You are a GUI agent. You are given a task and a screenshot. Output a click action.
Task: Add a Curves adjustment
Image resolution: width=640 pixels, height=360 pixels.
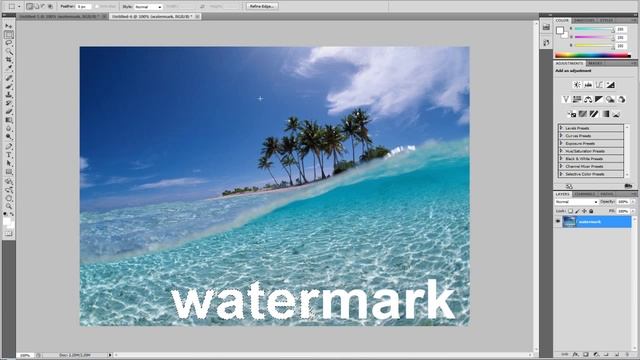599,85
